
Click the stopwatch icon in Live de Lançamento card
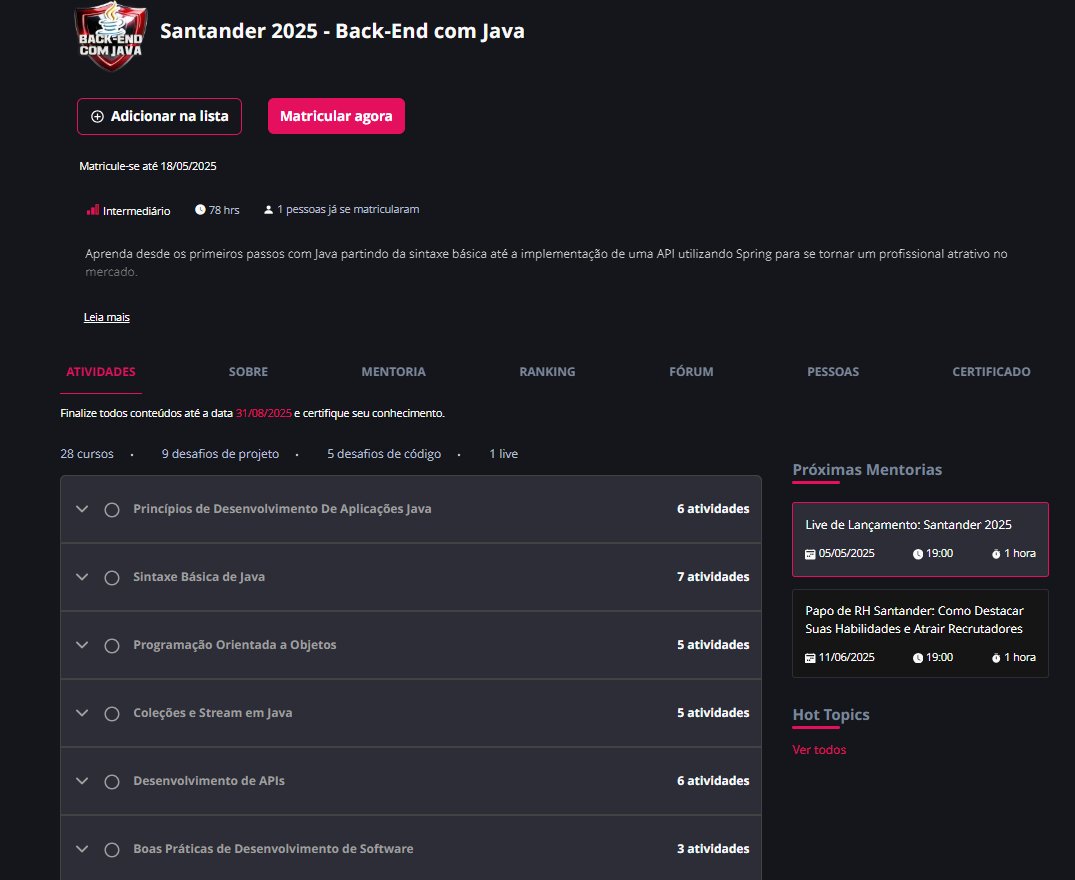pos(996,554)
